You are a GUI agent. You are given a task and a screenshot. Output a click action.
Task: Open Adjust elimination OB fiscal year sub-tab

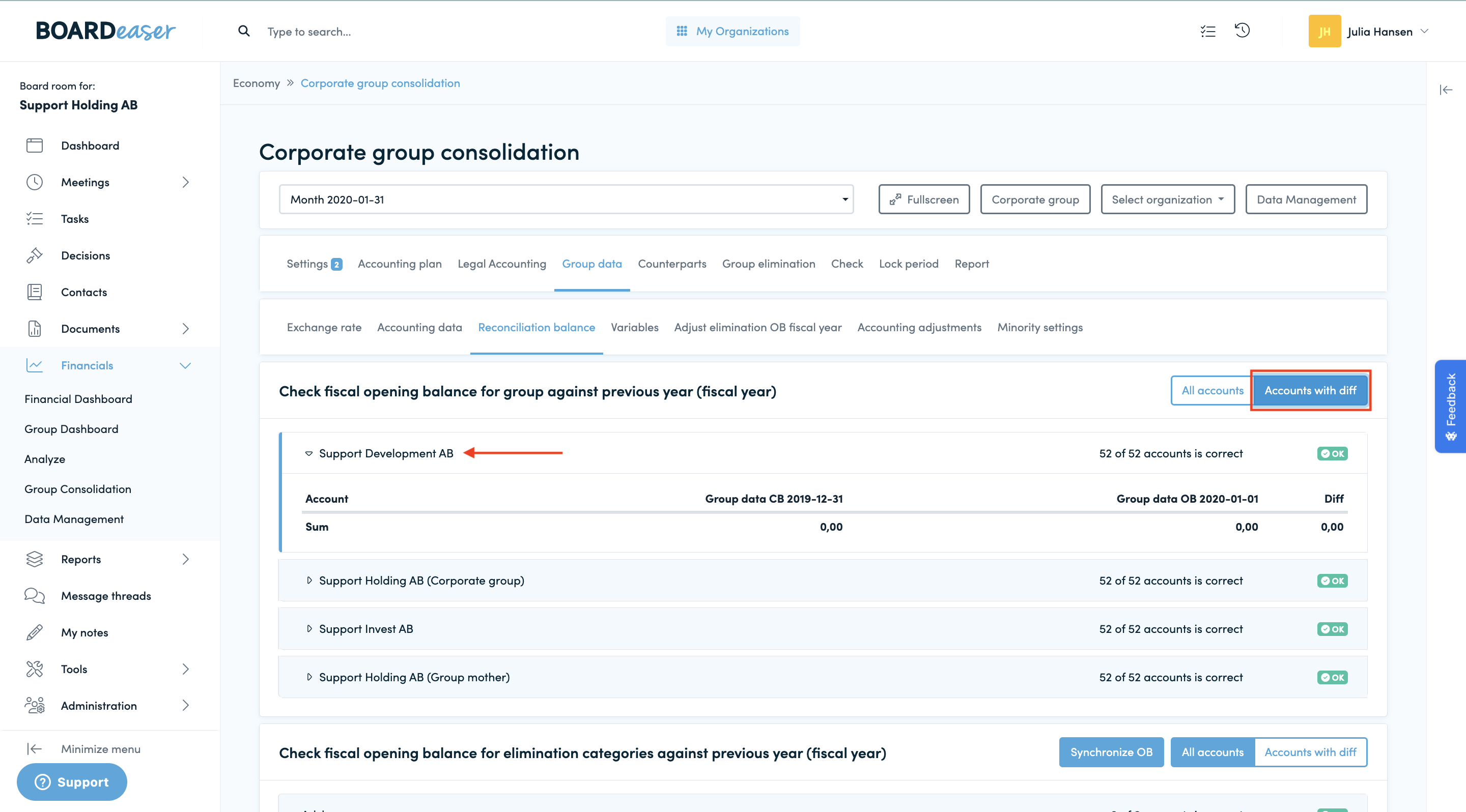(757, 328)
